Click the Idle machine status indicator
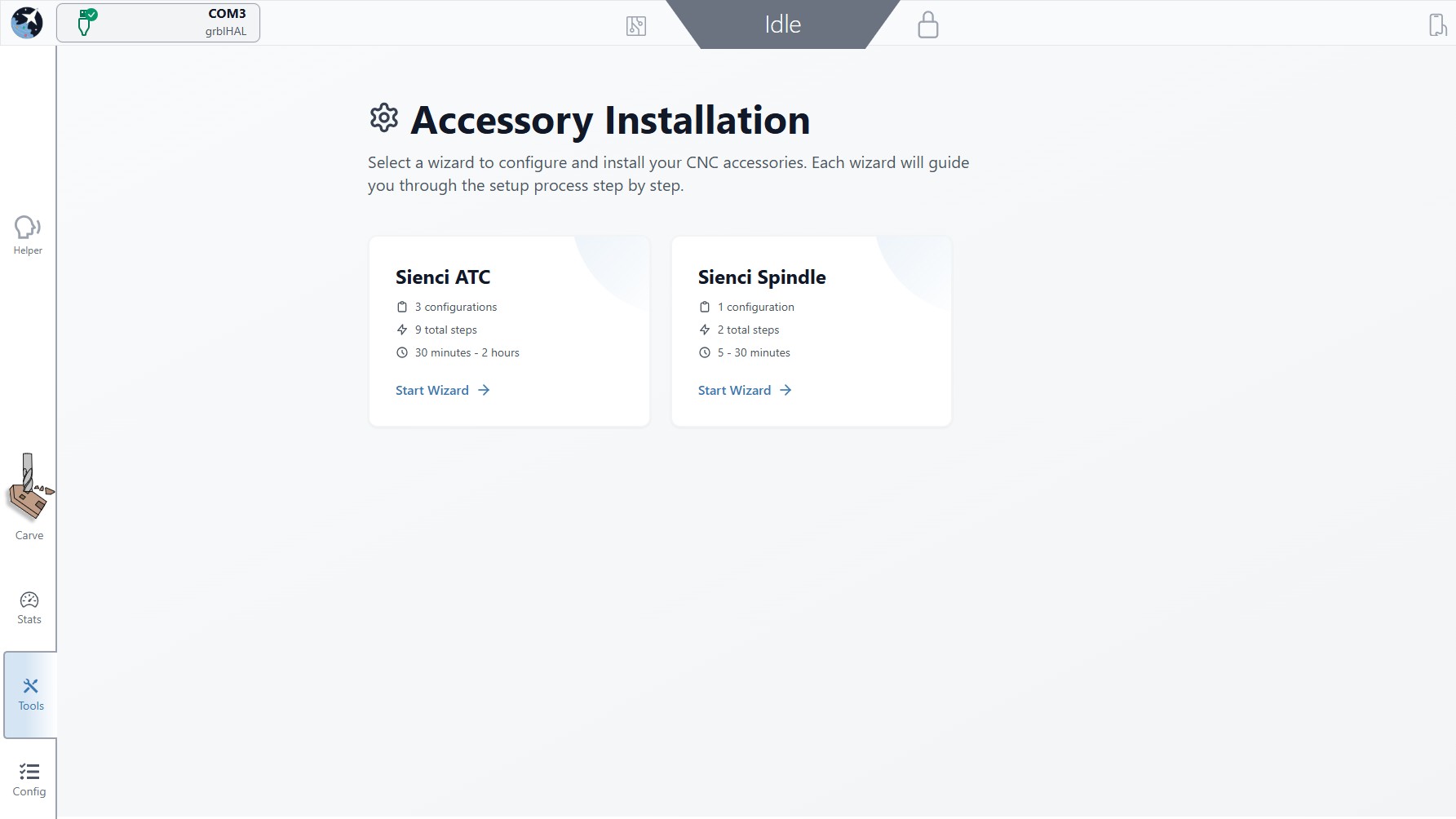The image size is (1456, 819). coord(782,24)
